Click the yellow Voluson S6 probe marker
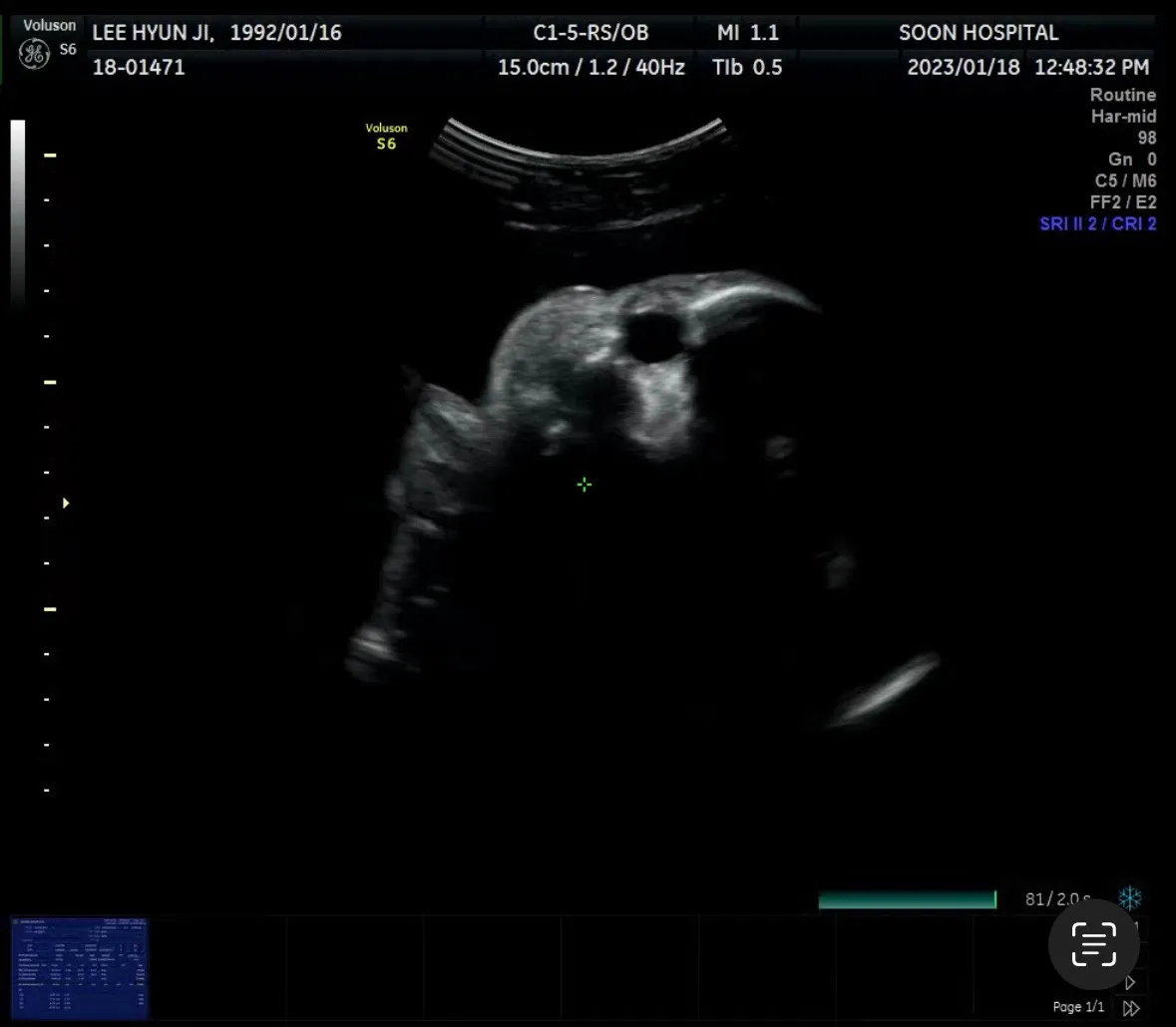This screenshot has height=1027, width=1176. click(386, 137)
